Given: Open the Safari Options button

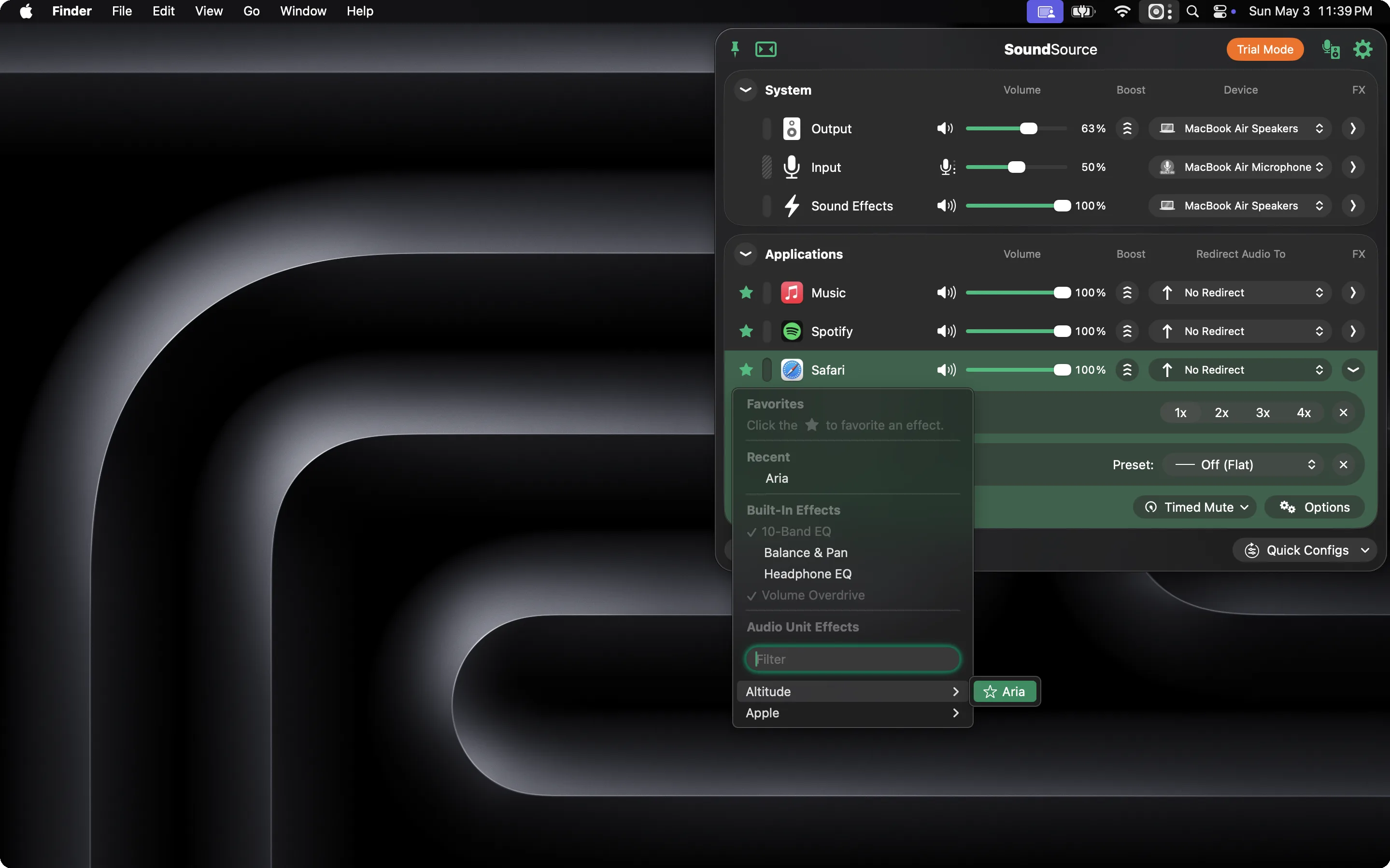Looking at the screenshot, I should coord(1314,507).
